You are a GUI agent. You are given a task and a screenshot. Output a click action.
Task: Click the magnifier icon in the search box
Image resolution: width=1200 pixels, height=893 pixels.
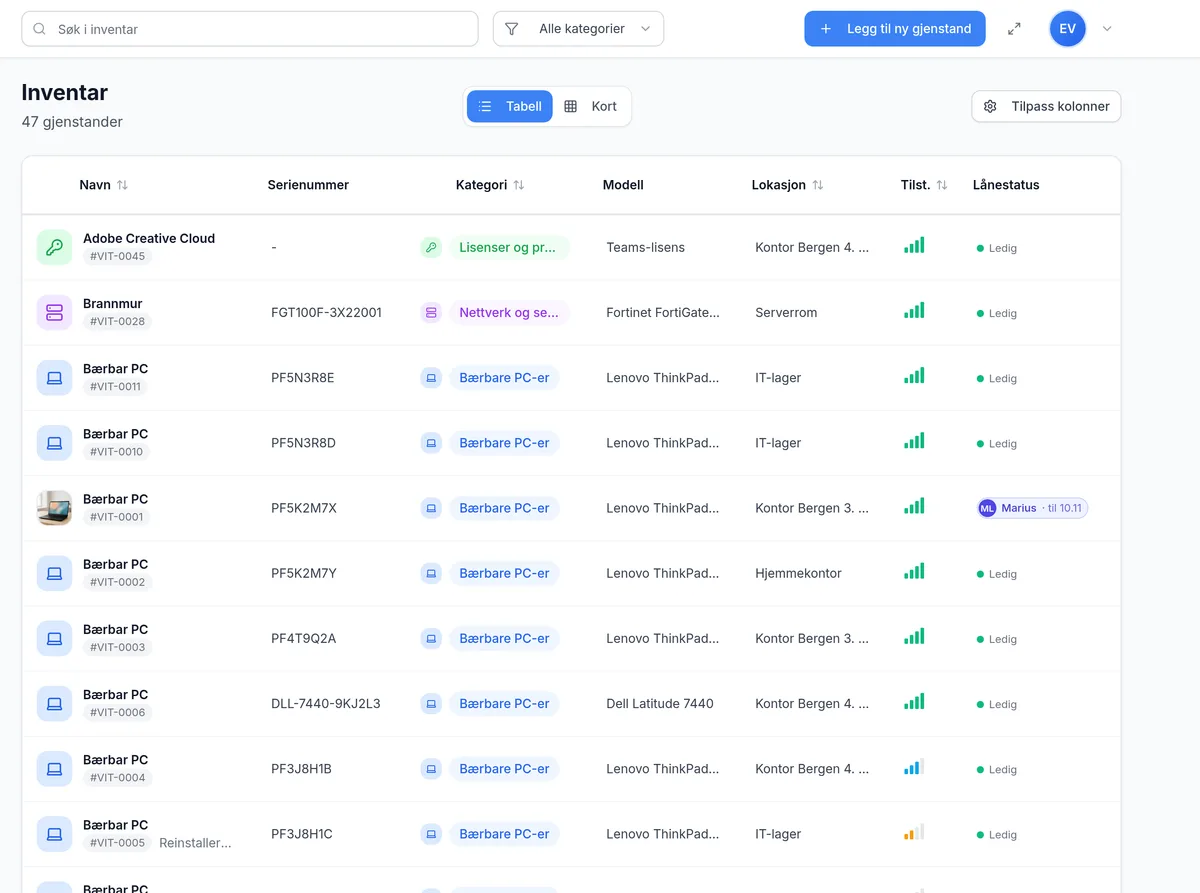40,29
